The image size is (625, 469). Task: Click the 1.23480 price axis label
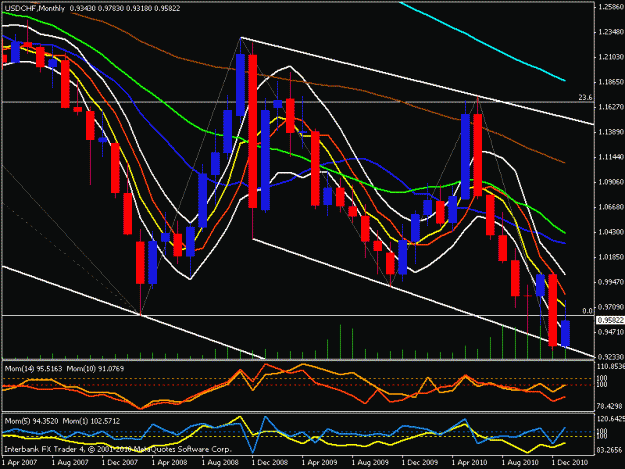[611, 32]
